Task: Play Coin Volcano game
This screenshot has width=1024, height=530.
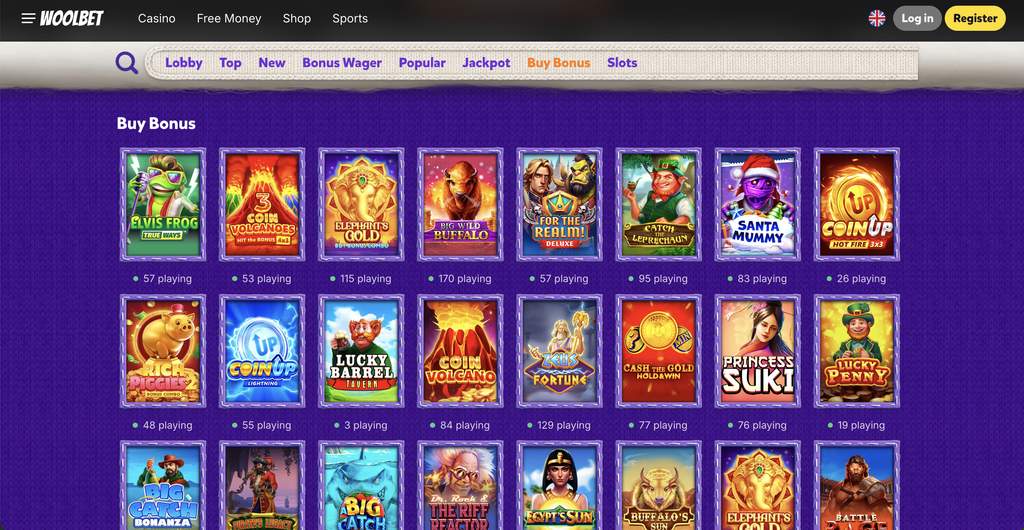Action: [460, 351]
